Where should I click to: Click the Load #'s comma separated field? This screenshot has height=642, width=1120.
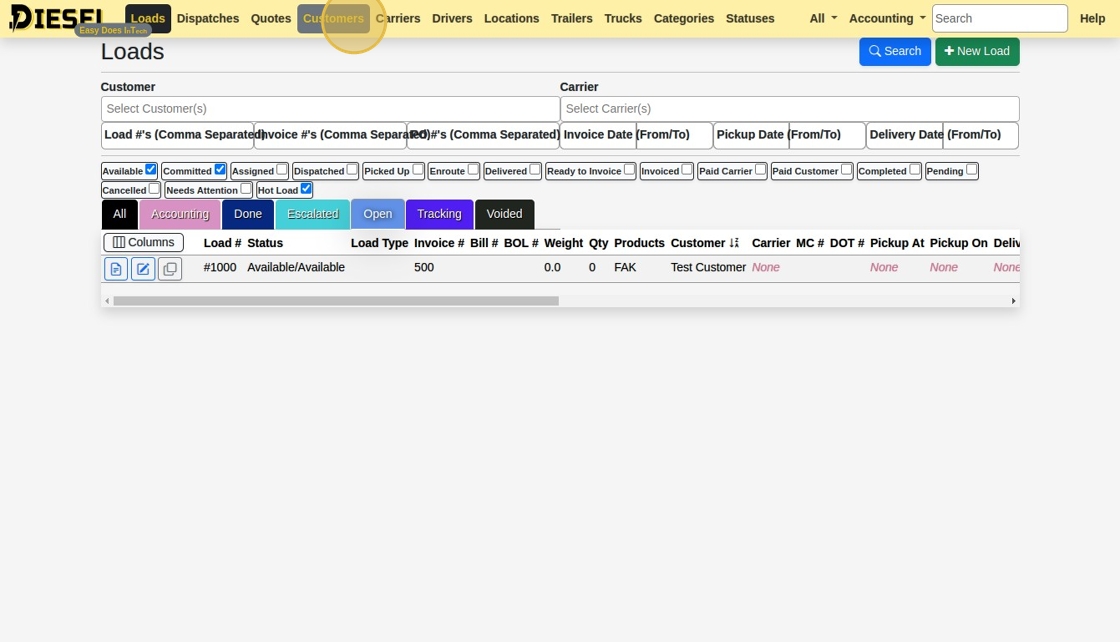pyautogui.click(x=177, y=135)
